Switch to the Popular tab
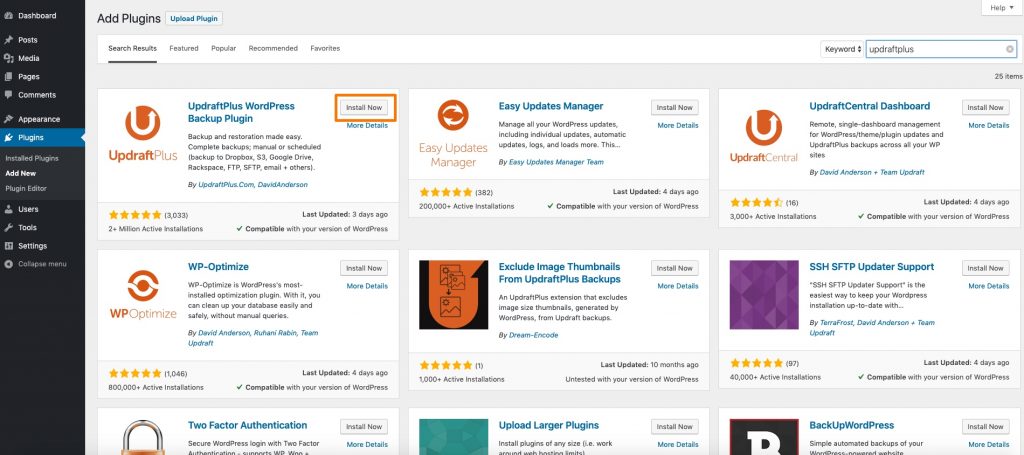The image size is (1024, 455). click(223, 48)
